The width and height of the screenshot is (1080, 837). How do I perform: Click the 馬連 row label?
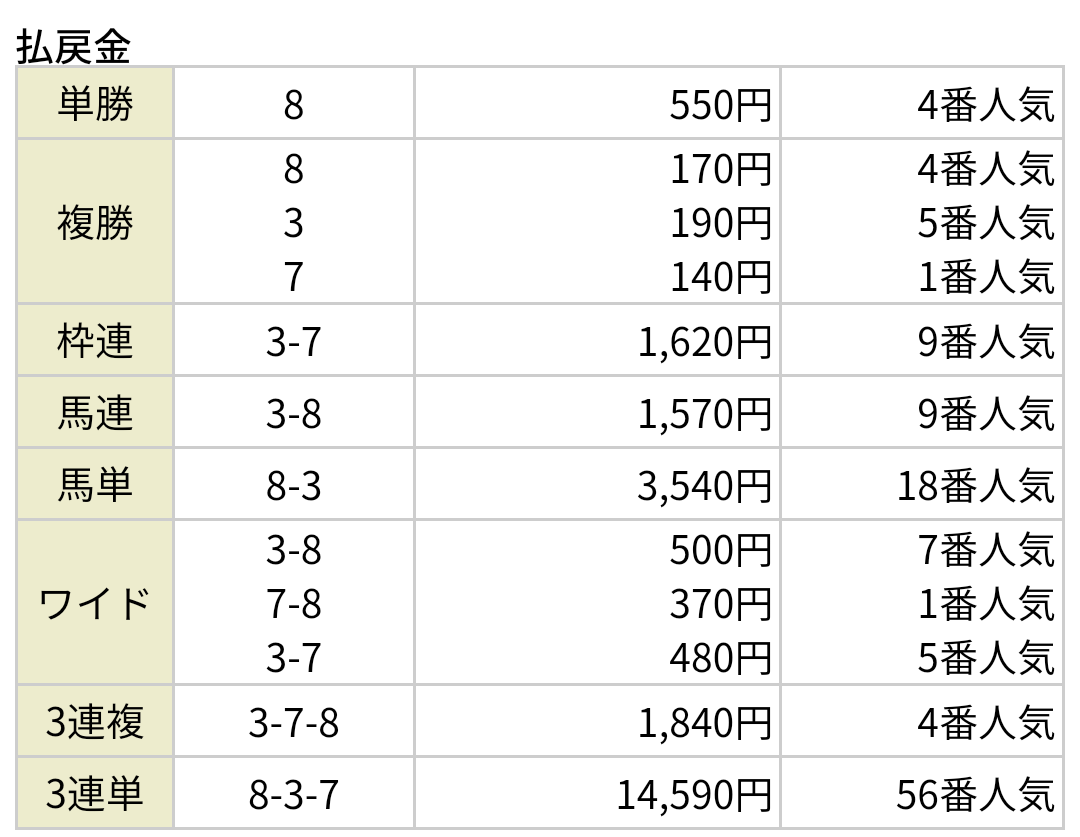click(95, 413)
